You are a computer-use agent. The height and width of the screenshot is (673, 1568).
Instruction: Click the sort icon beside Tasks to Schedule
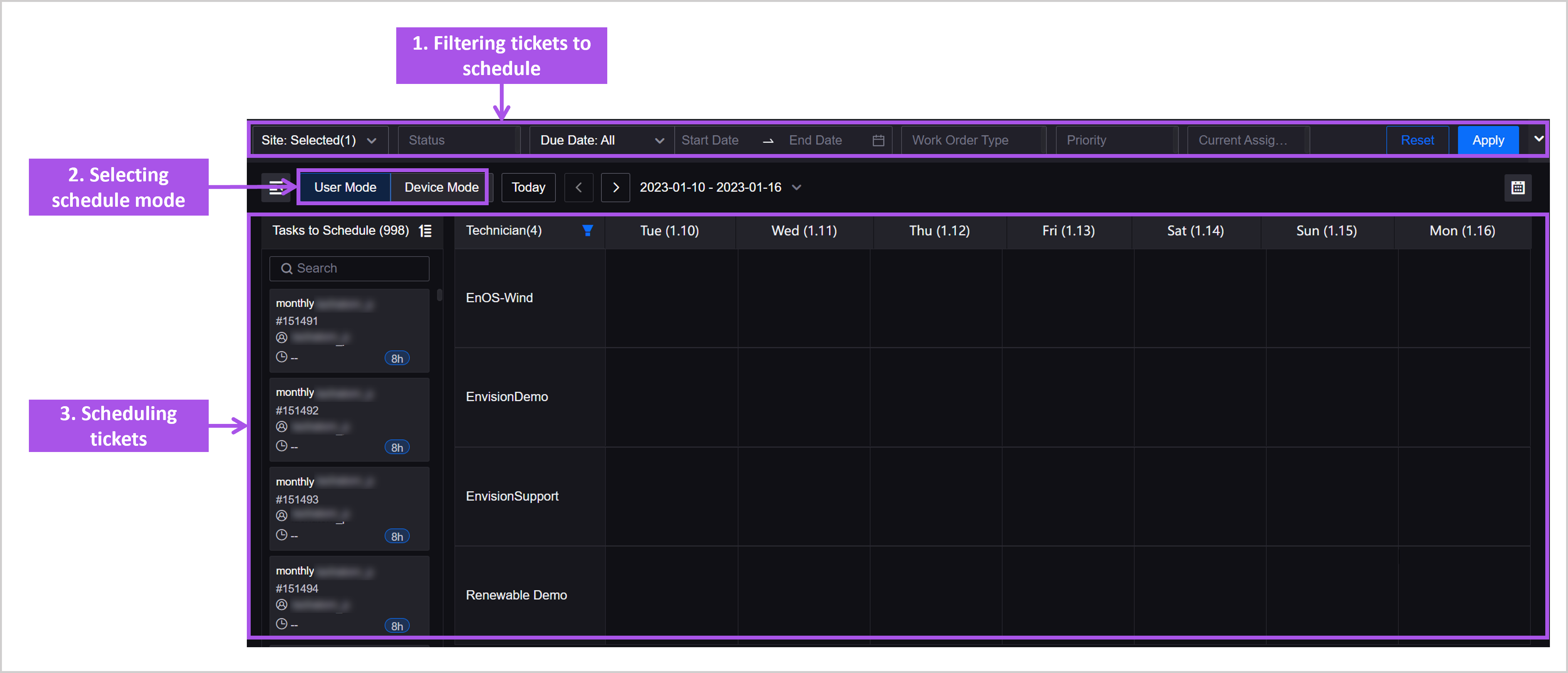click(x=426, y=231)
